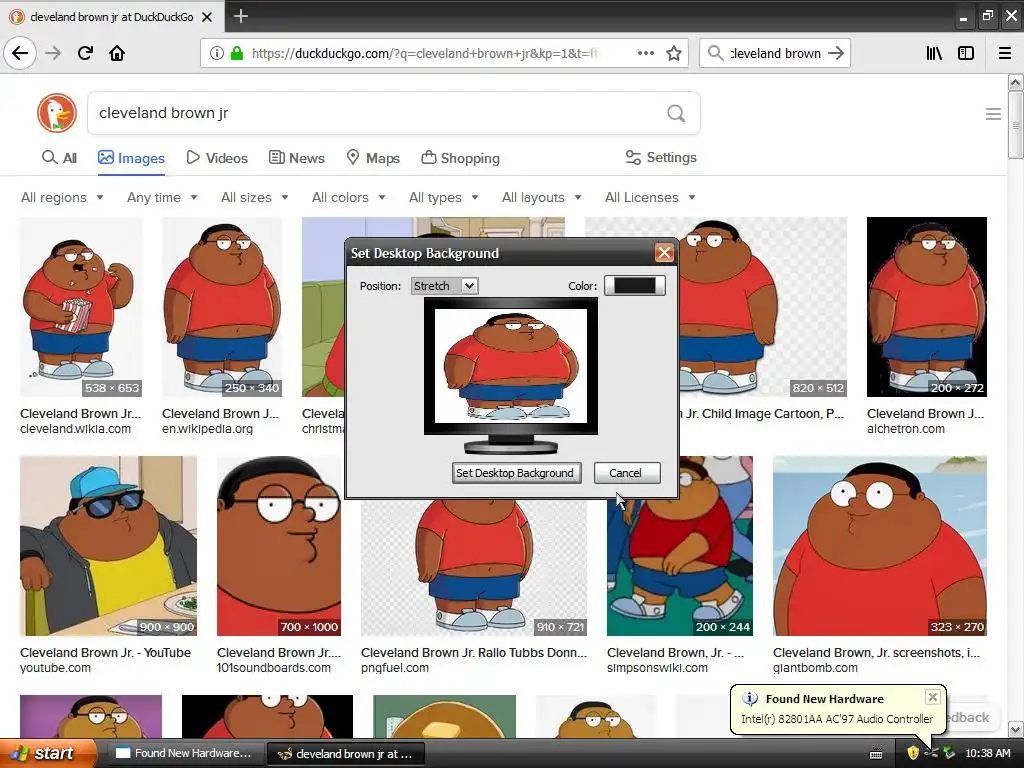This screenshot has width=1024, height=768.
Task: Open the 900 × 900 YouTube thumbnail
Action: [108, 546]
